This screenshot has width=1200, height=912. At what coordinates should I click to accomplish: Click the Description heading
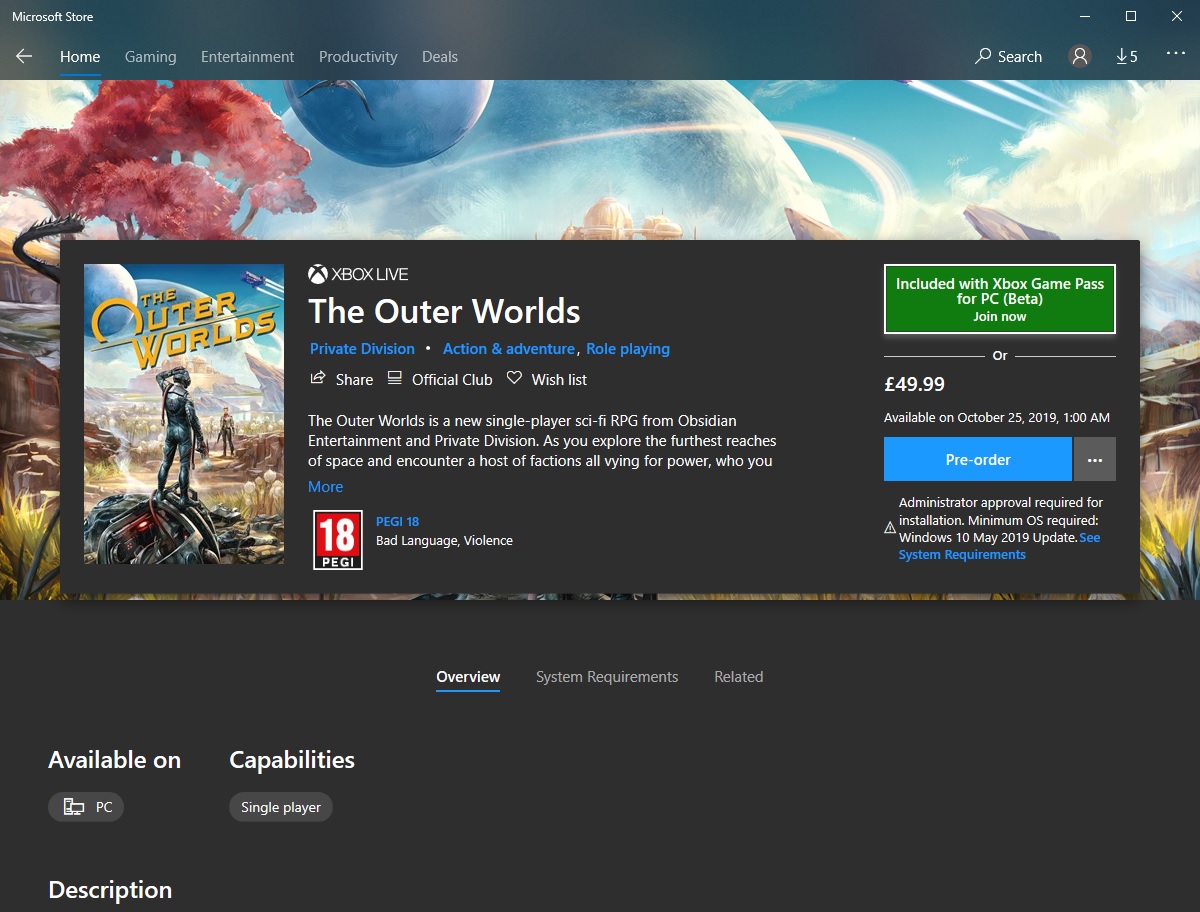(x=110, y=890)
